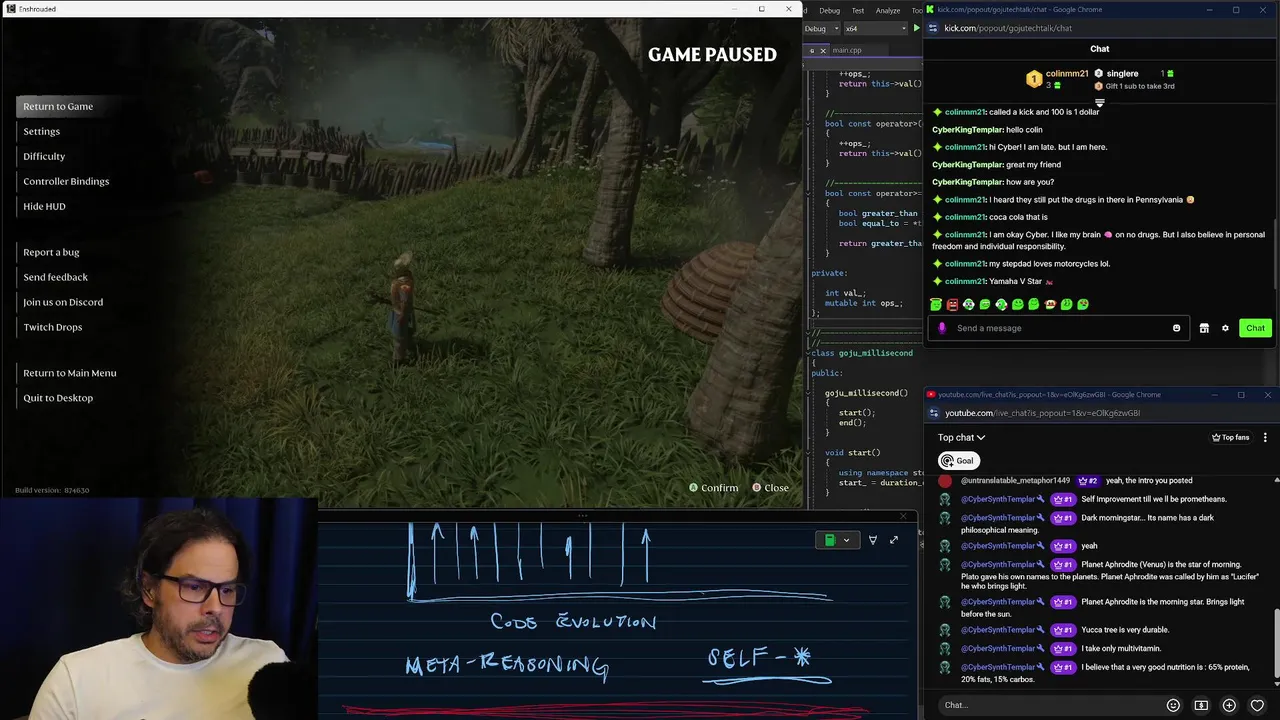The width and height of the screenshot is (1280, 720).
Task: Open Kick chat settings gear
Action: tap(1225, 328)
